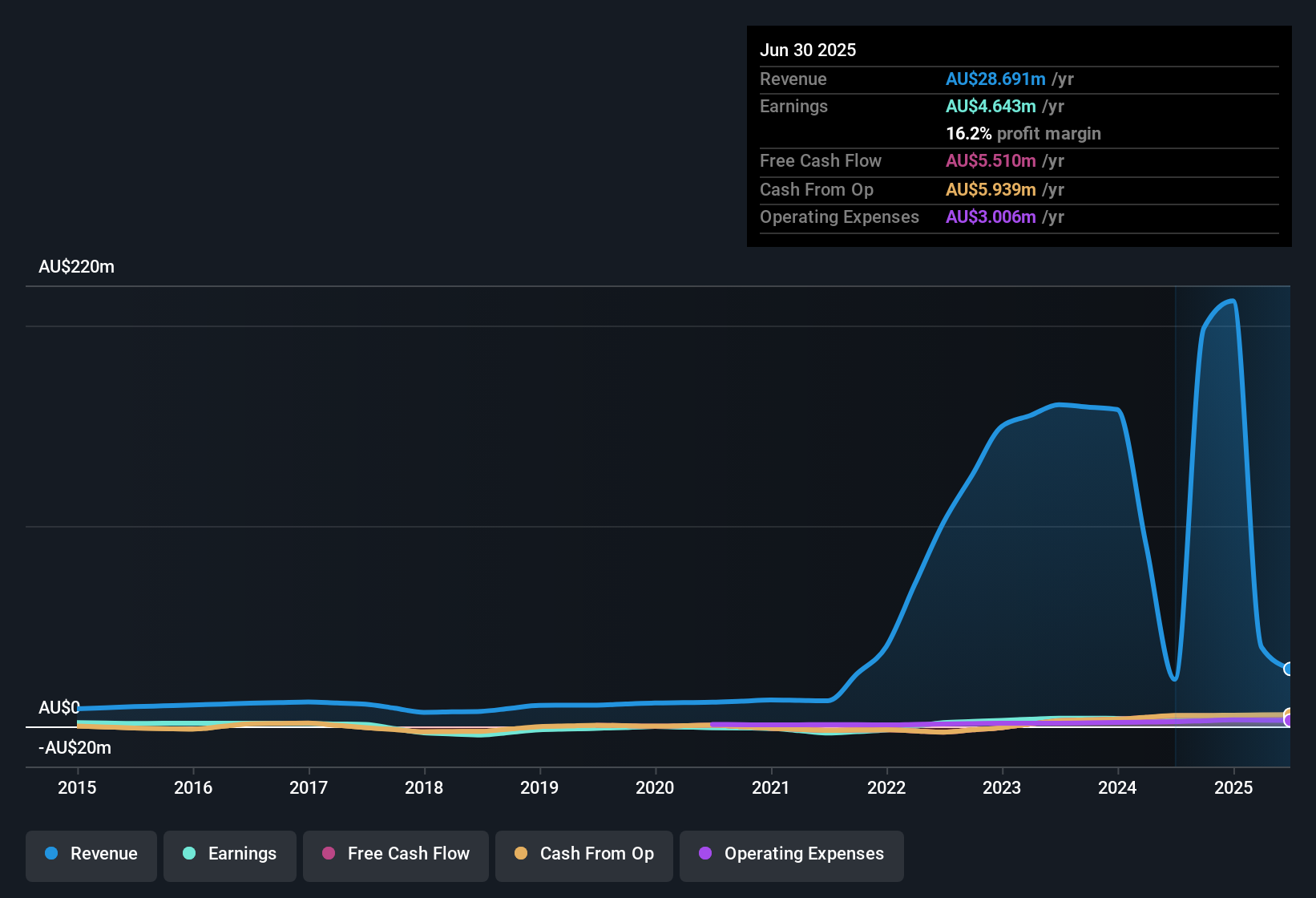Select the 2019 x-axis label

539,787
